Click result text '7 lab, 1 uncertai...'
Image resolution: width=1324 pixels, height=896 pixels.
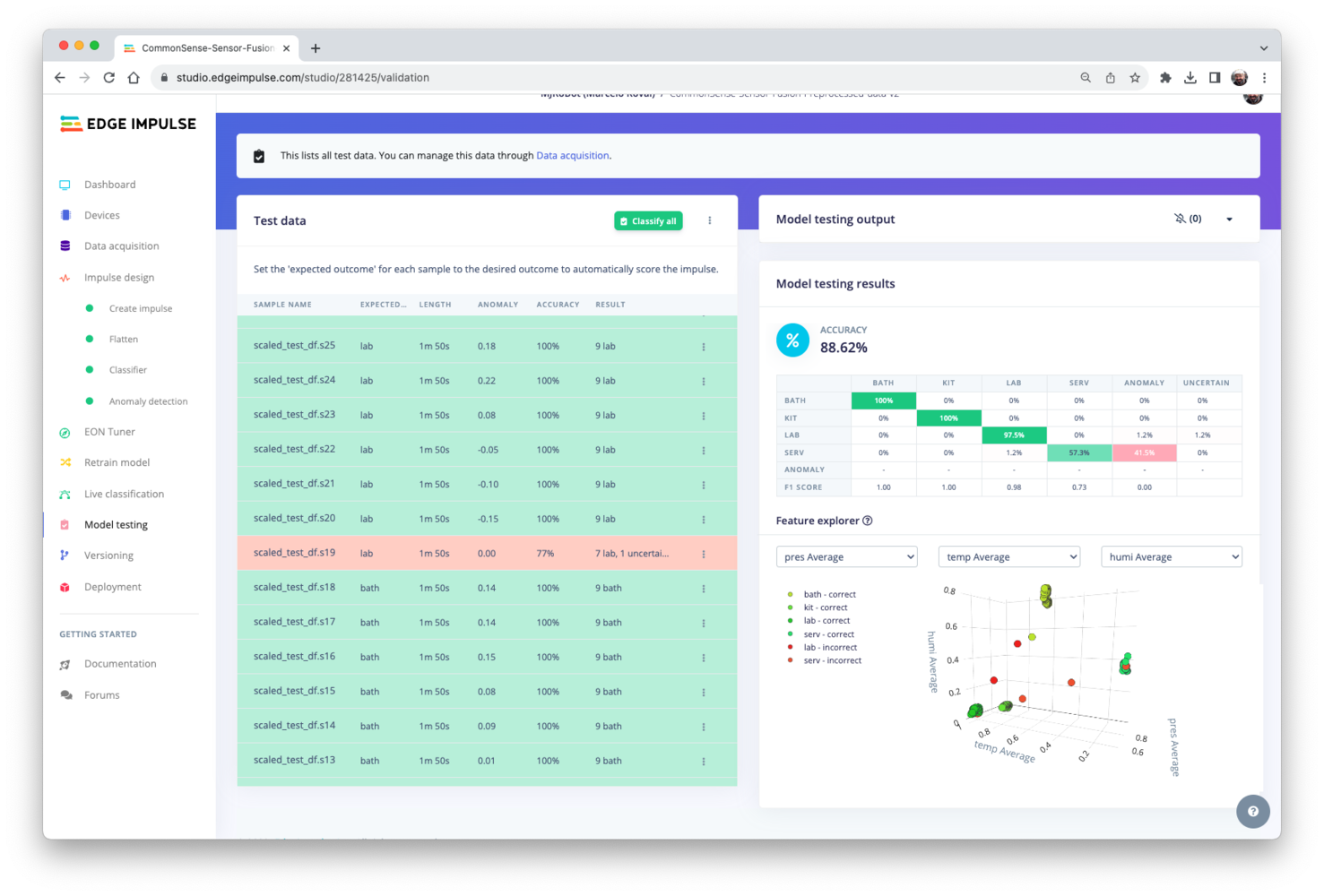click(632, 554)
